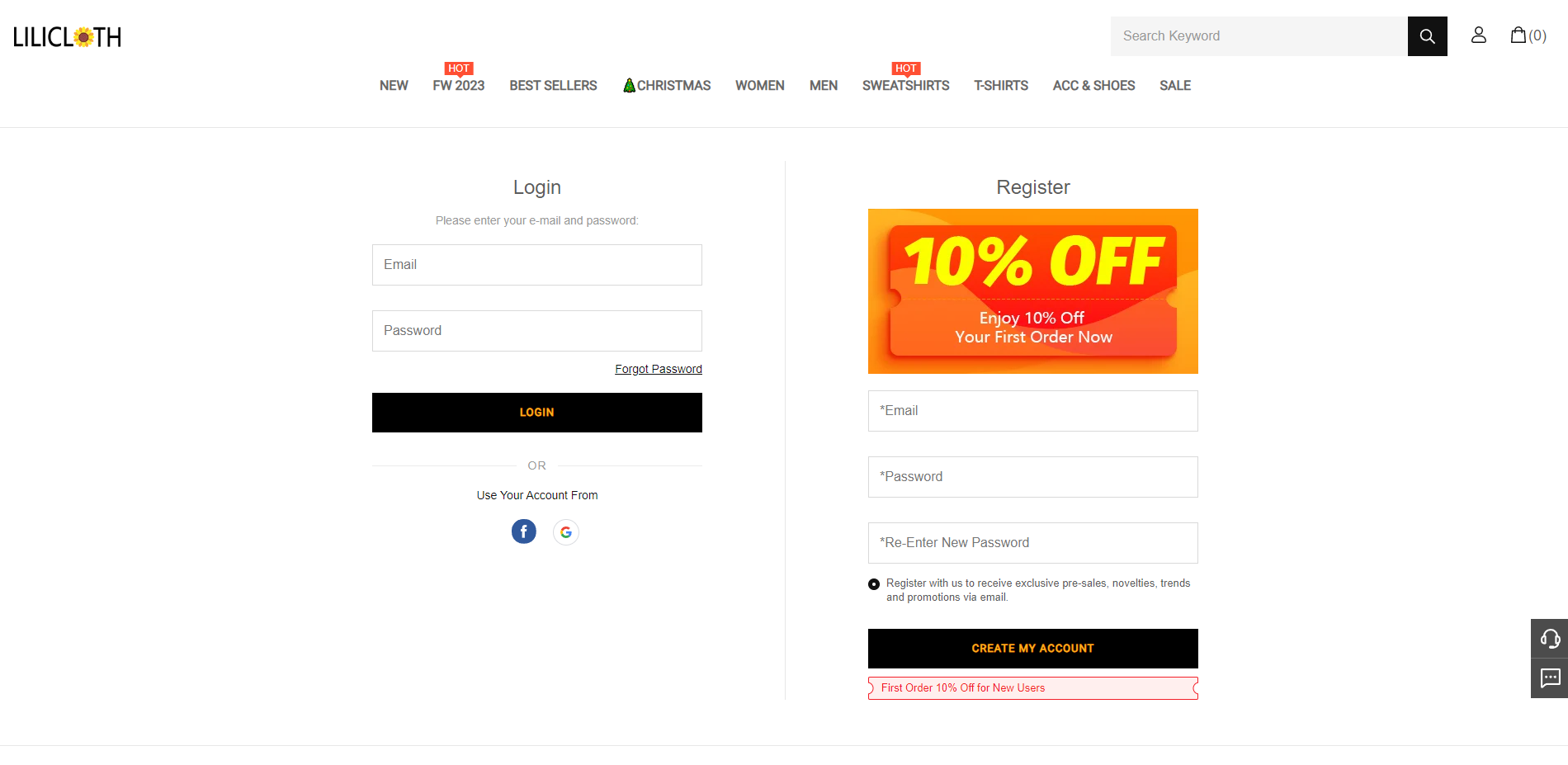Open the FW 2023 menu
Viewport: 1568px width, 765px height.
pyautogui.click(x=459, y=86)
